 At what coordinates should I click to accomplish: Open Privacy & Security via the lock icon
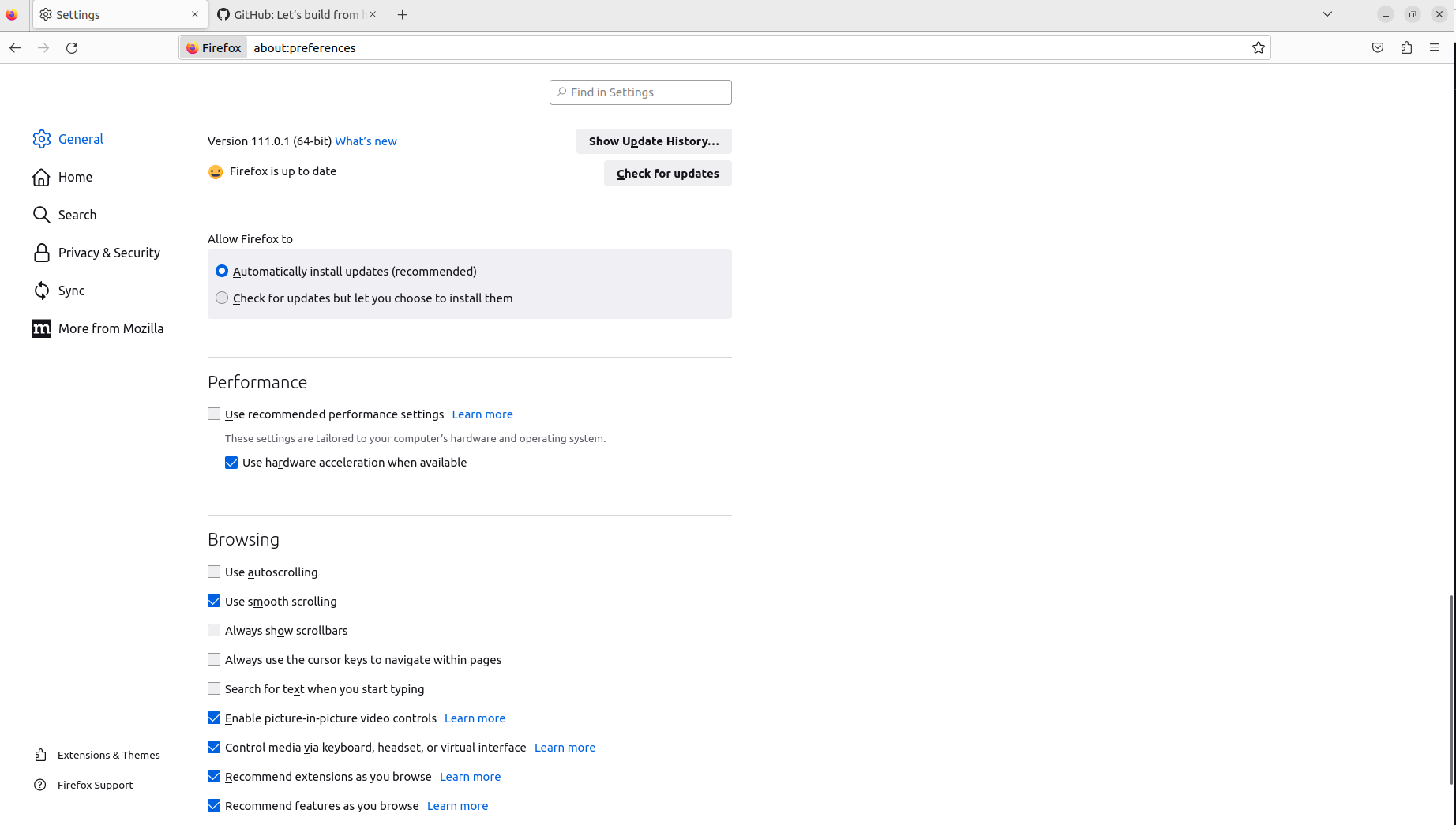point(41,252)
